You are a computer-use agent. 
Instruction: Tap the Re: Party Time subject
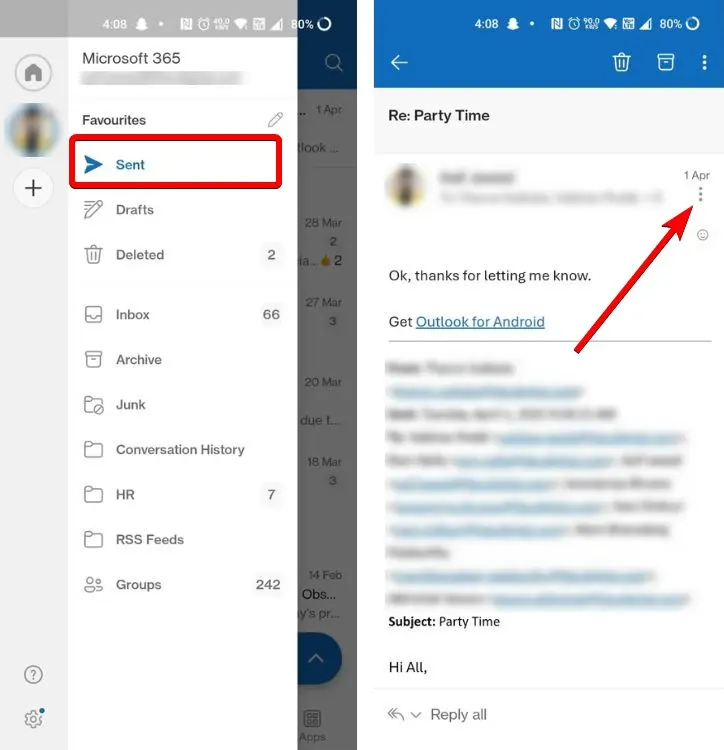point(439,116)
